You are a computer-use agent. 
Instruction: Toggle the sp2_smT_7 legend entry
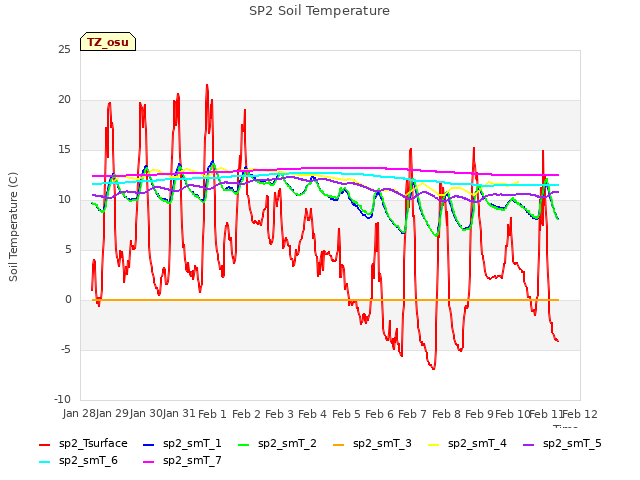click(x=182, y=461)
